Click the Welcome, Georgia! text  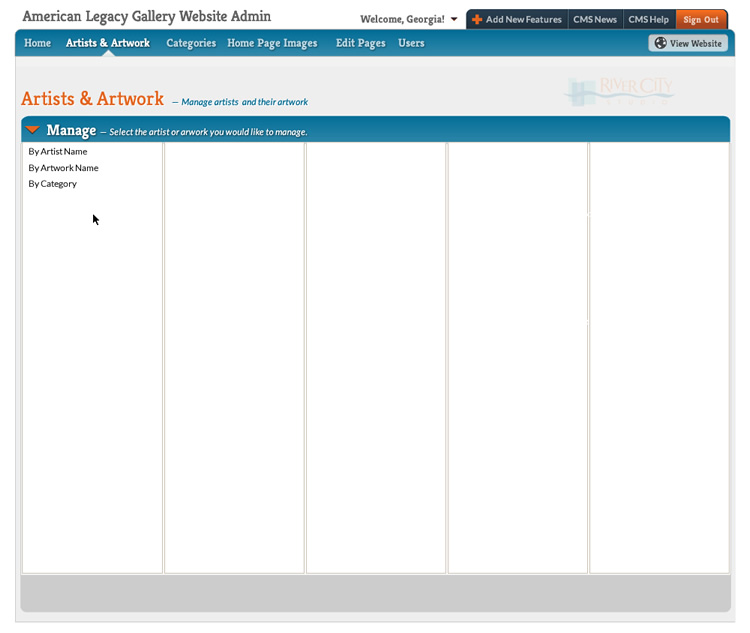pos(402,20)
